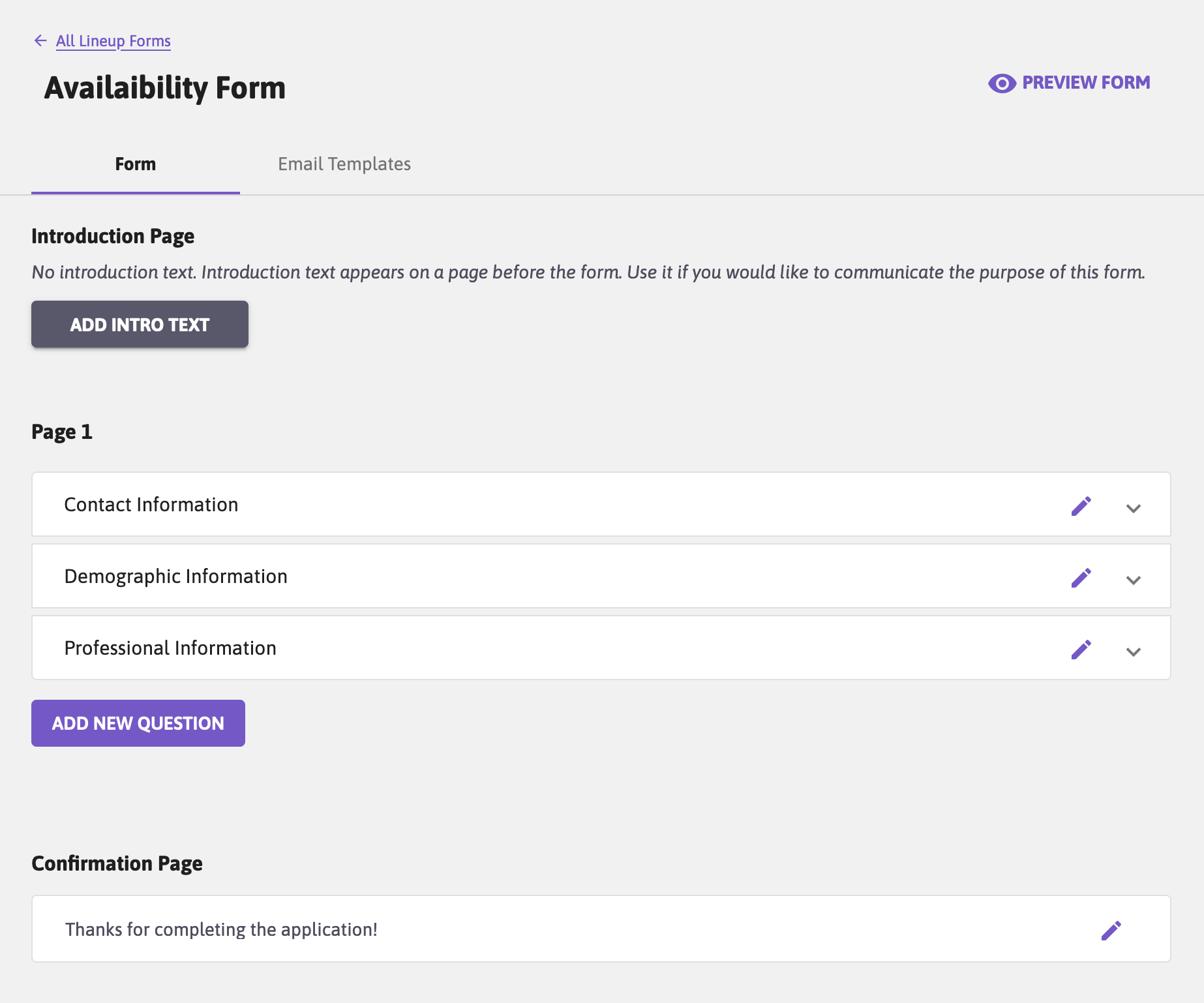Click the ADD NEW QUESTION button
The height and width of the screenshot is (1003, 1204).
click(138, 723)
